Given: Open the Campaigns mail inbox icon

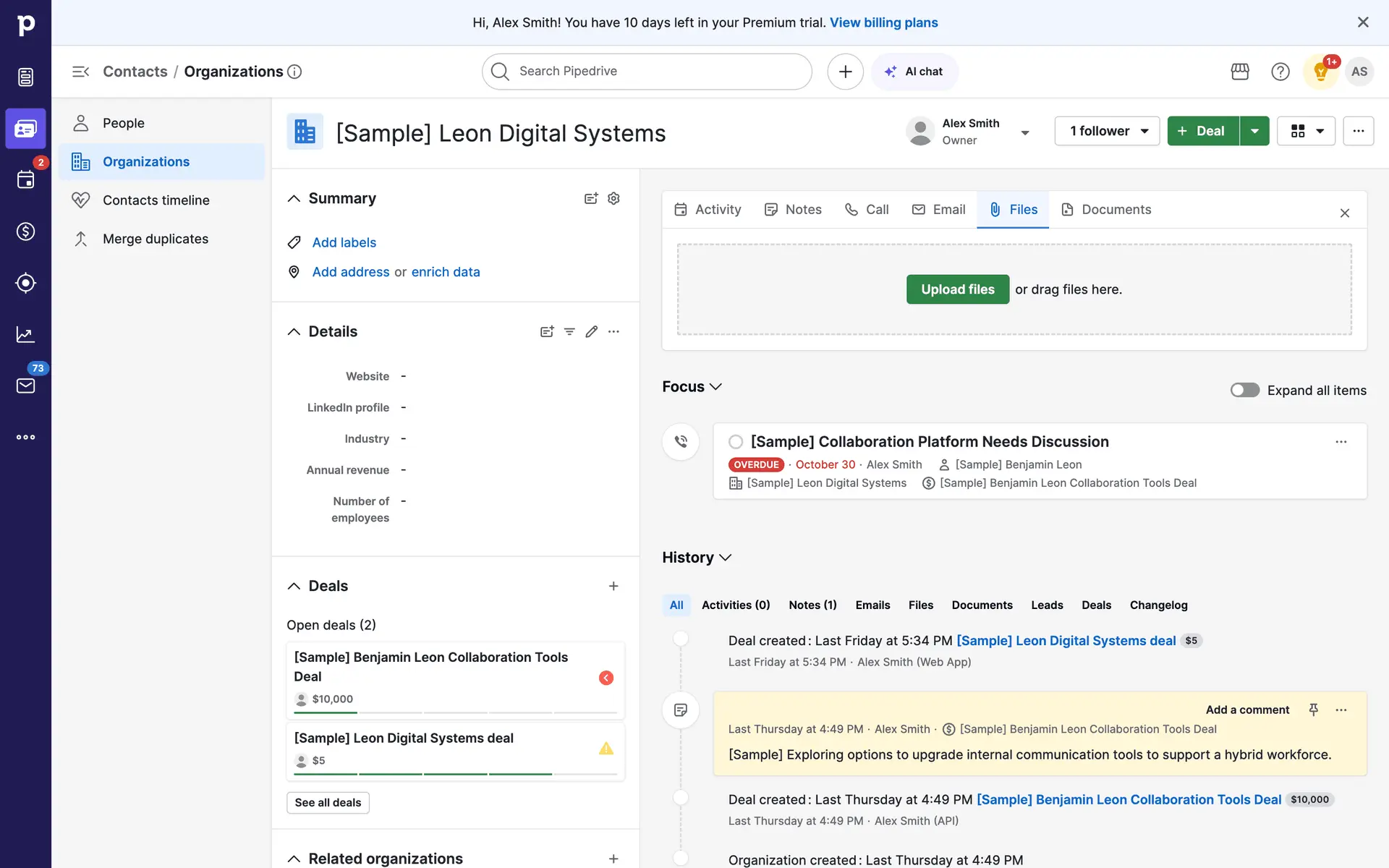Looking at the screenshot, I should (x=25, y=386).
